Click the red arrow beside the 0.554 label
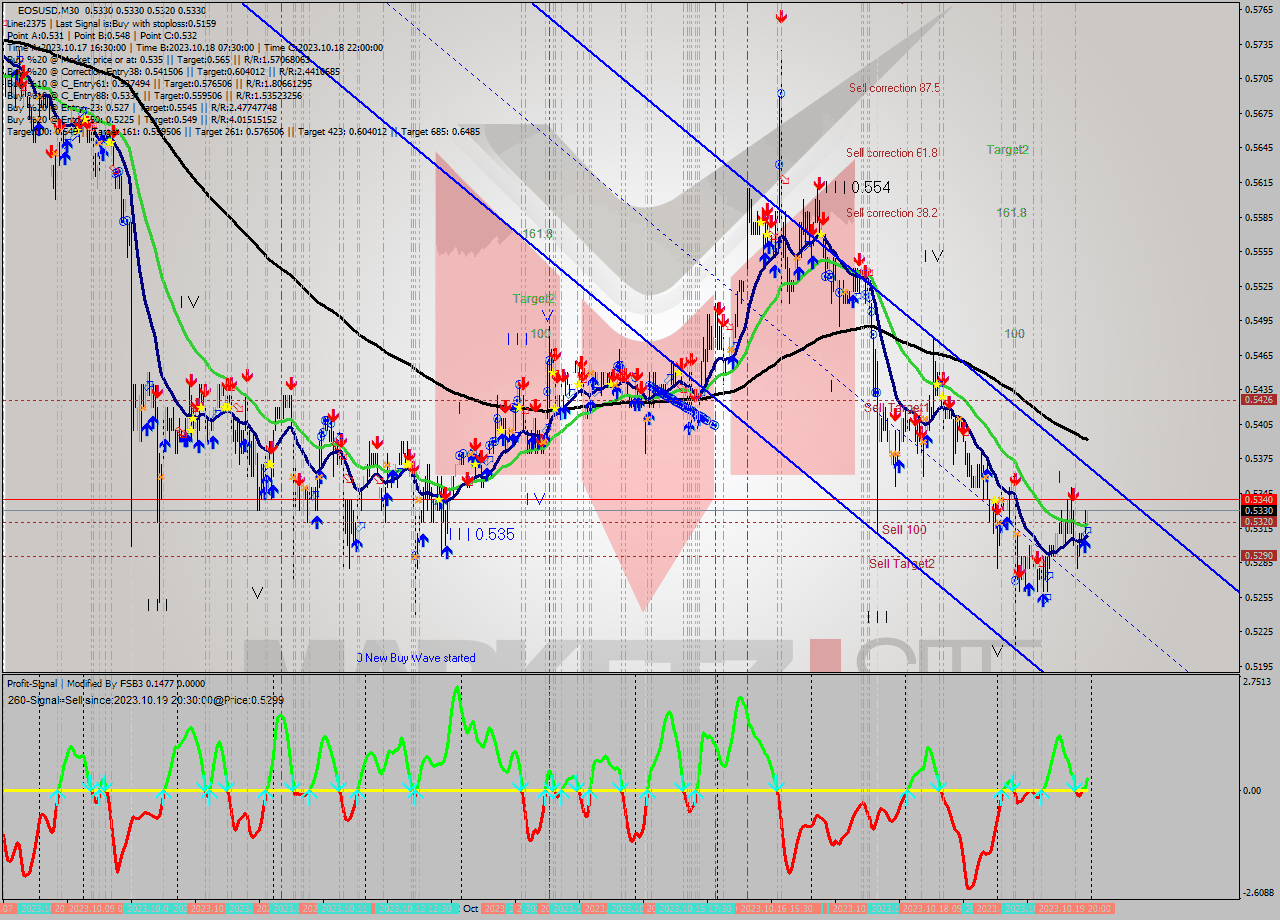1280x920 pixels. (819, 185)
